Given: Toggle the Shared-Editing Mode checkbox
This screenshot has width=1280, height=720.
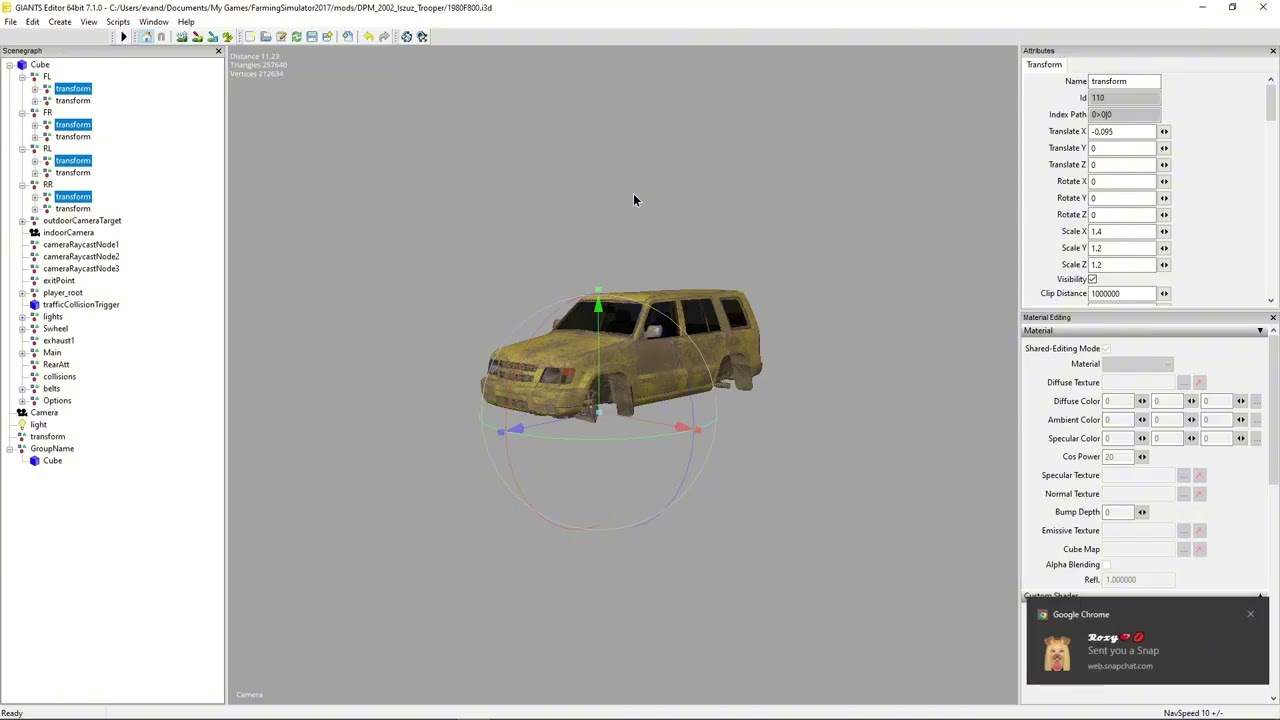Looking at the screenshot, I should click(1106, 349).
